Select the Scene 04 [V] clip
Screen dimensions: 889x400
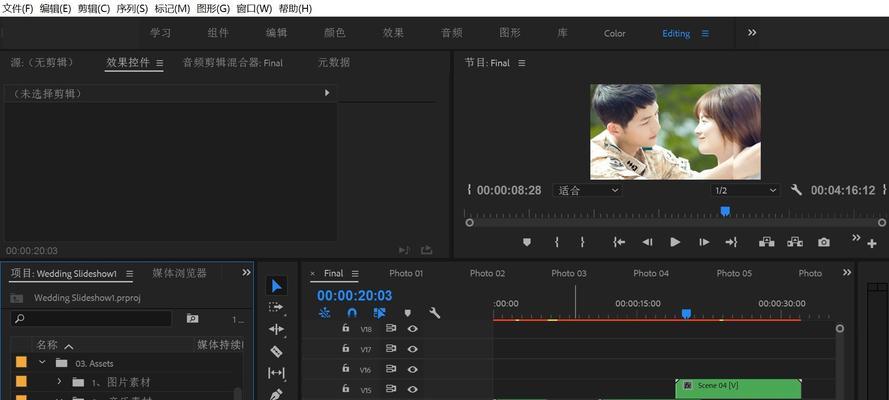pyautogui.click(x=738, y=389)
